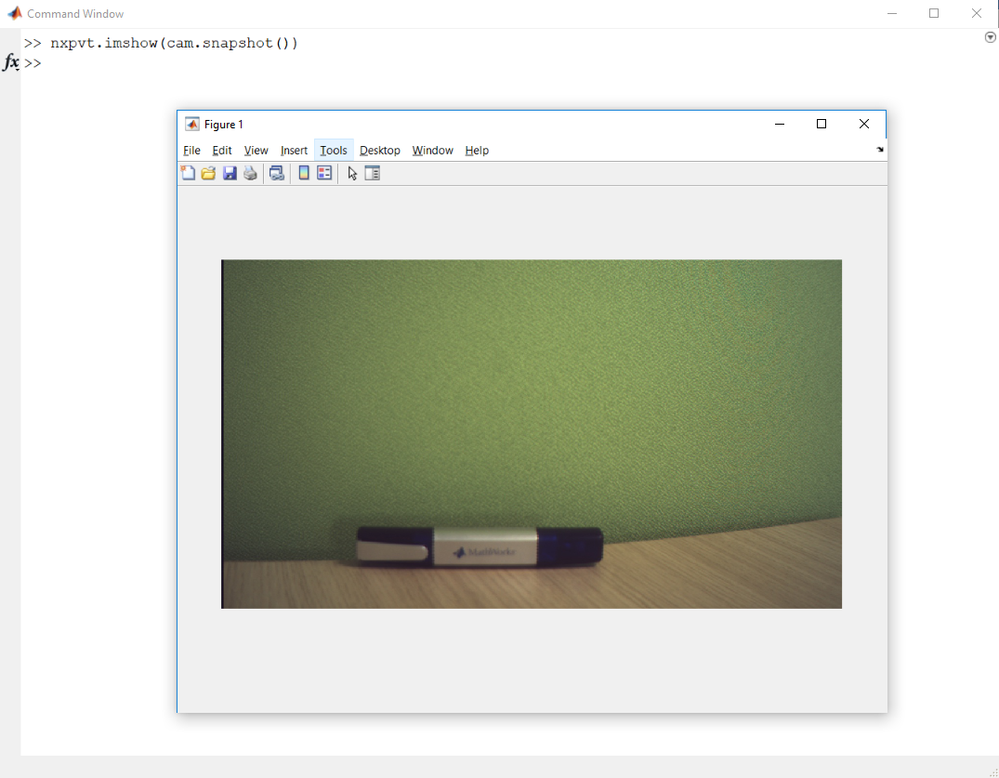Open the Insert menu in Figure 1

[294, 150]
